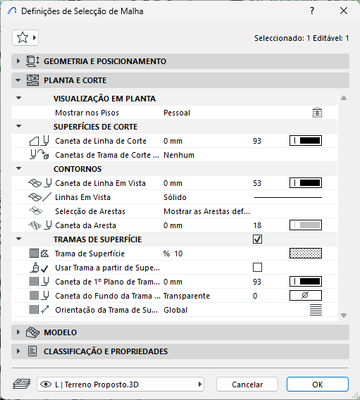Open the solid line type preview for Linhas Em Vista
360x400 pixels.
point(288,197)
